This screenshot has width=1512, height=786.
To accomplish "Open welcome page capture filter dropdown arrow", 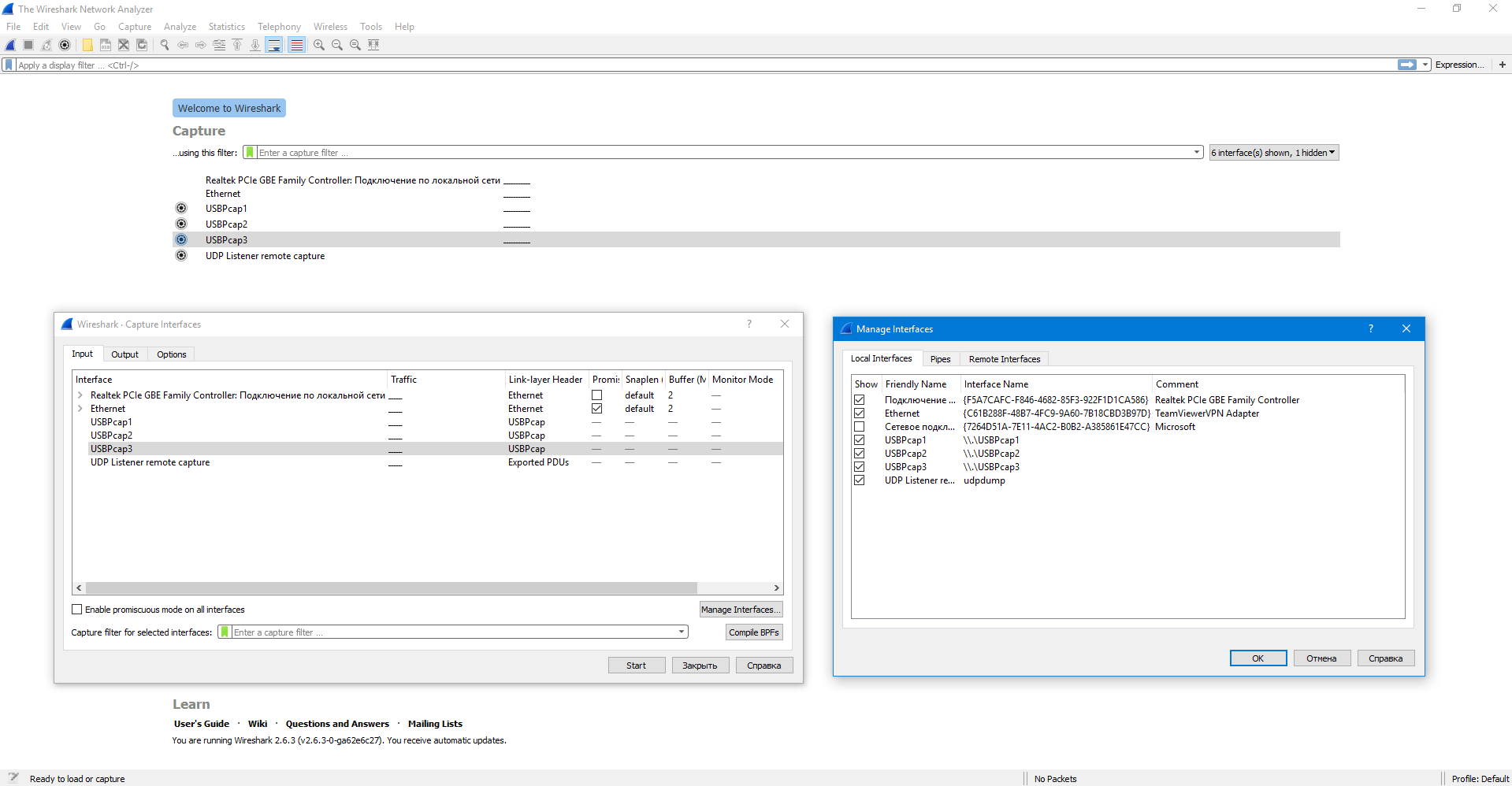I will click(1196, 152).
